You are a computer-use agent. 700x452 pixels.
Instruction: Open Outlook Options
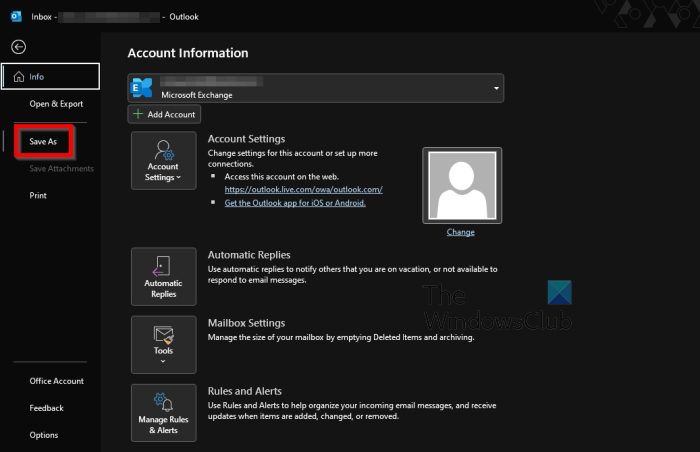(44, 435)
